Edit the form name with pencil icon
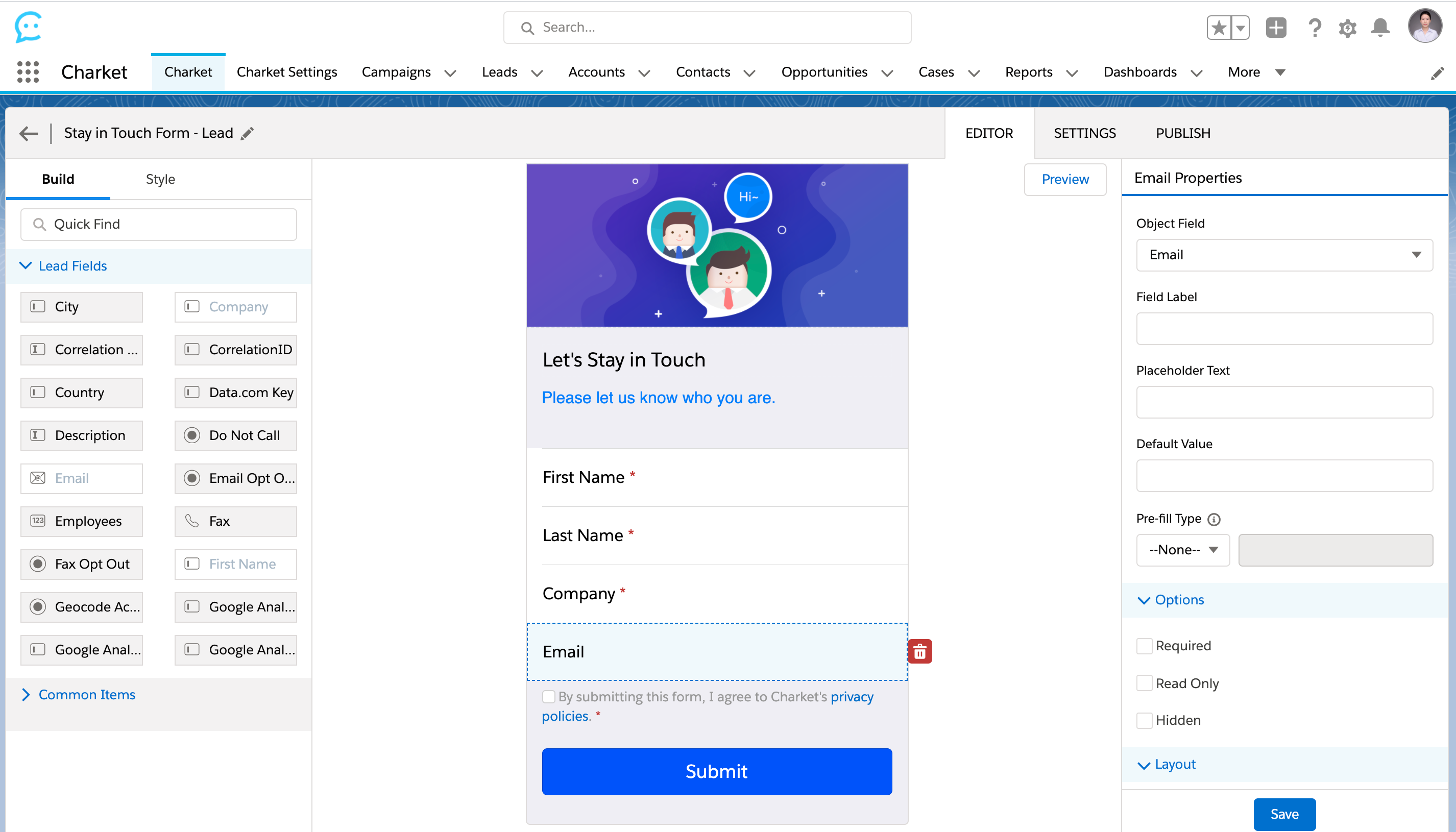 point(247,133)
